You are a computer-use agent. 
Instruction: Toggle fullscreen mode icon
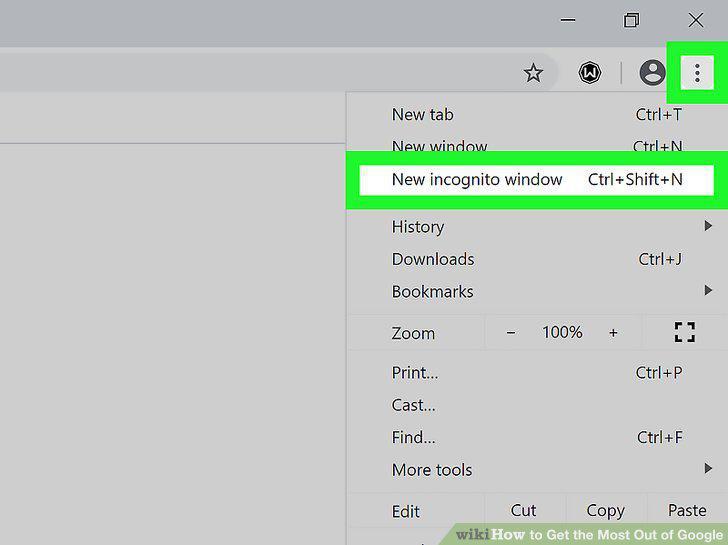(685, 332)
